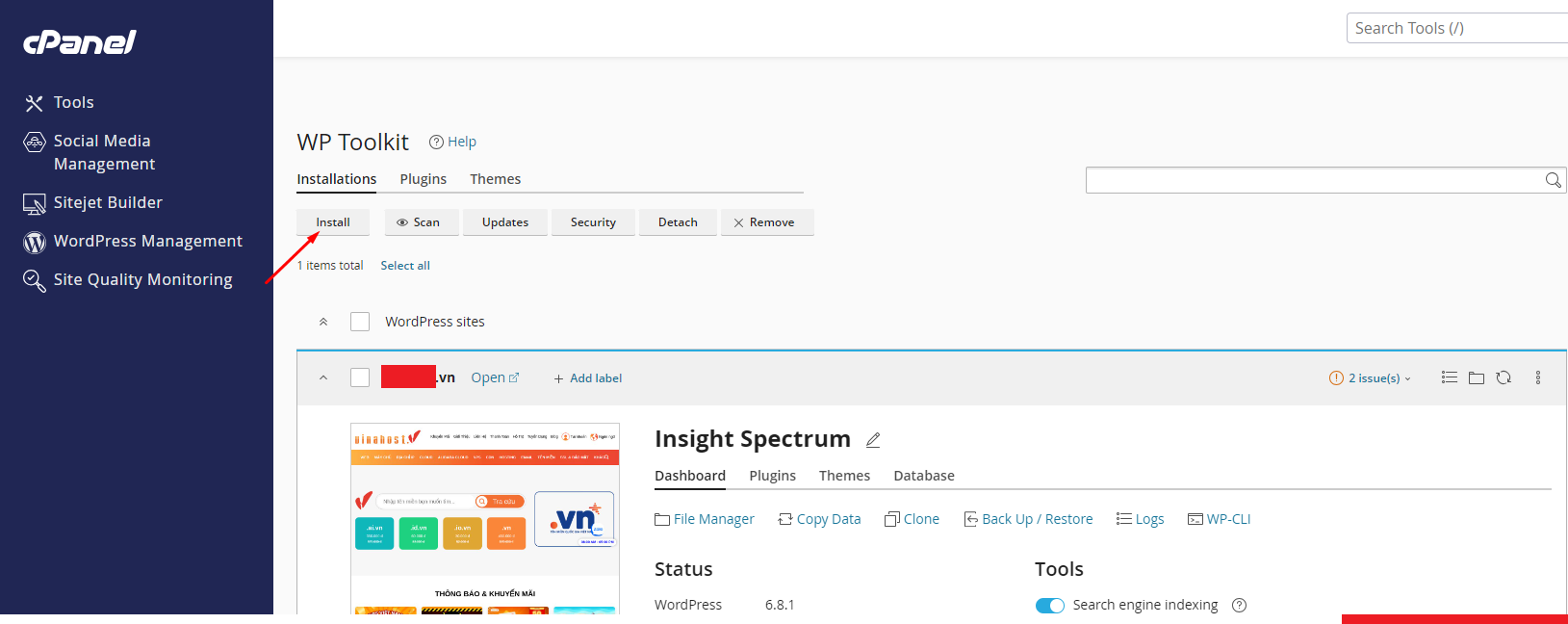Open WP-CLI for the site
This screenshot has height=624, width=1568.
[x=1220, y=519]
